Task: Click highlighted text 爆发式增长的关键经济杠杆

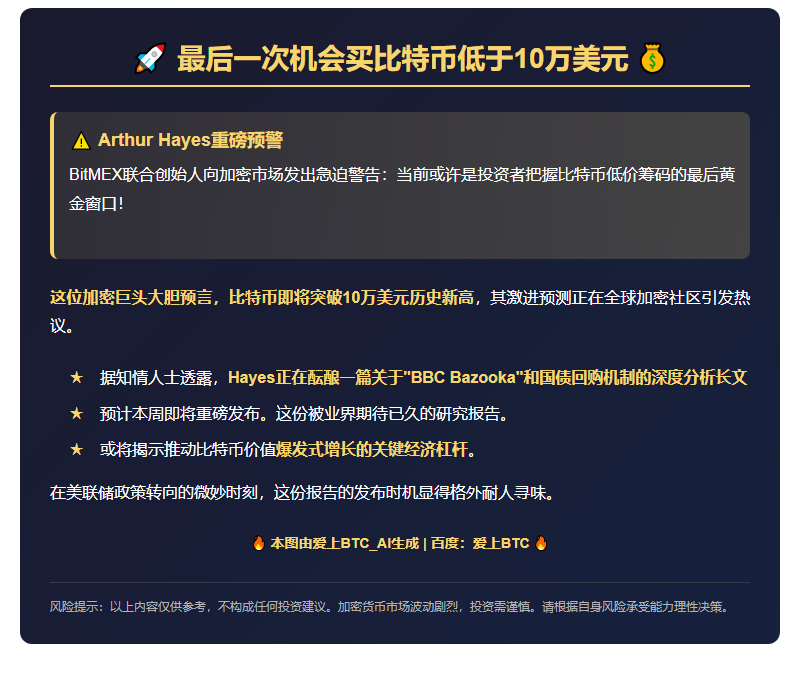Action: (x=372, y=449)
